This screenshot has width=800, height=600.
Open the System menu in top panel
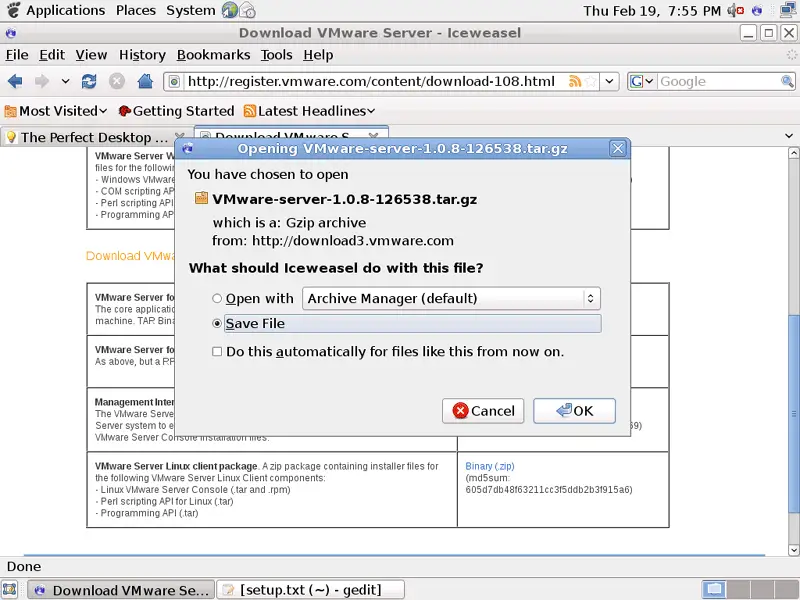[191, 10]
